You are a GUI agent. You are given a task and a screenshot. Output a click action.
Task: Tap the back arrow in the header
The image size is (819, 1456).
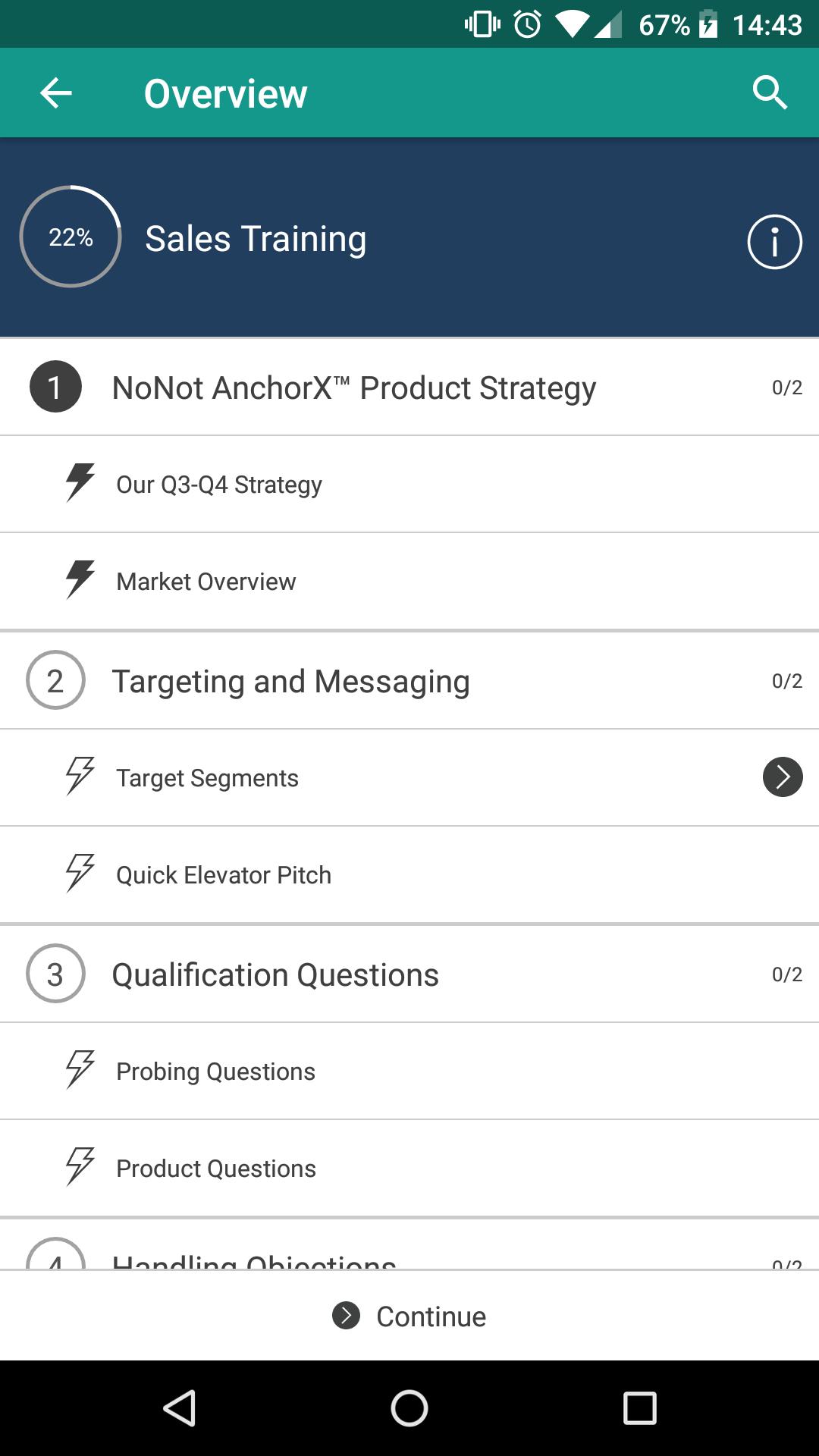pos(56,93)
